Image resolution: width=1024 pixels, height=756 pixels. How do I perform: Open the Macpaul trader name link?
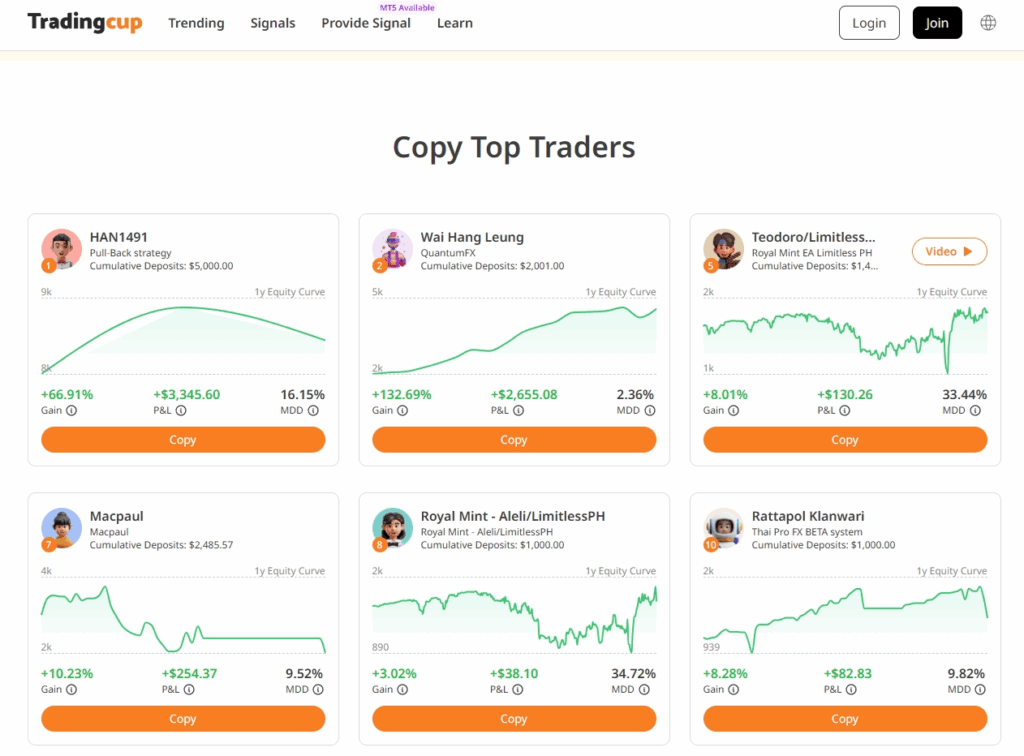tap(117, 516)
